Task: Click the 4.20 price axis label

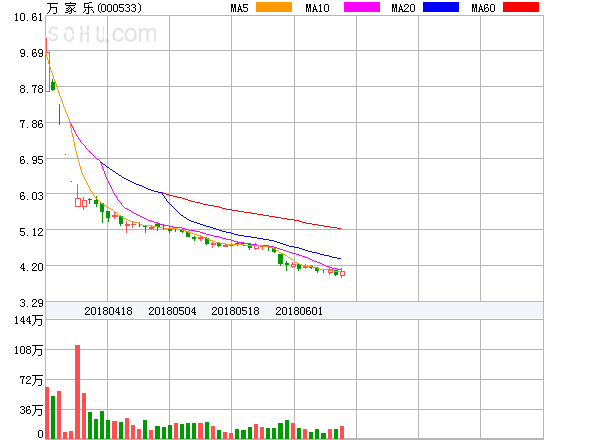Action: [x=31, y=267]
